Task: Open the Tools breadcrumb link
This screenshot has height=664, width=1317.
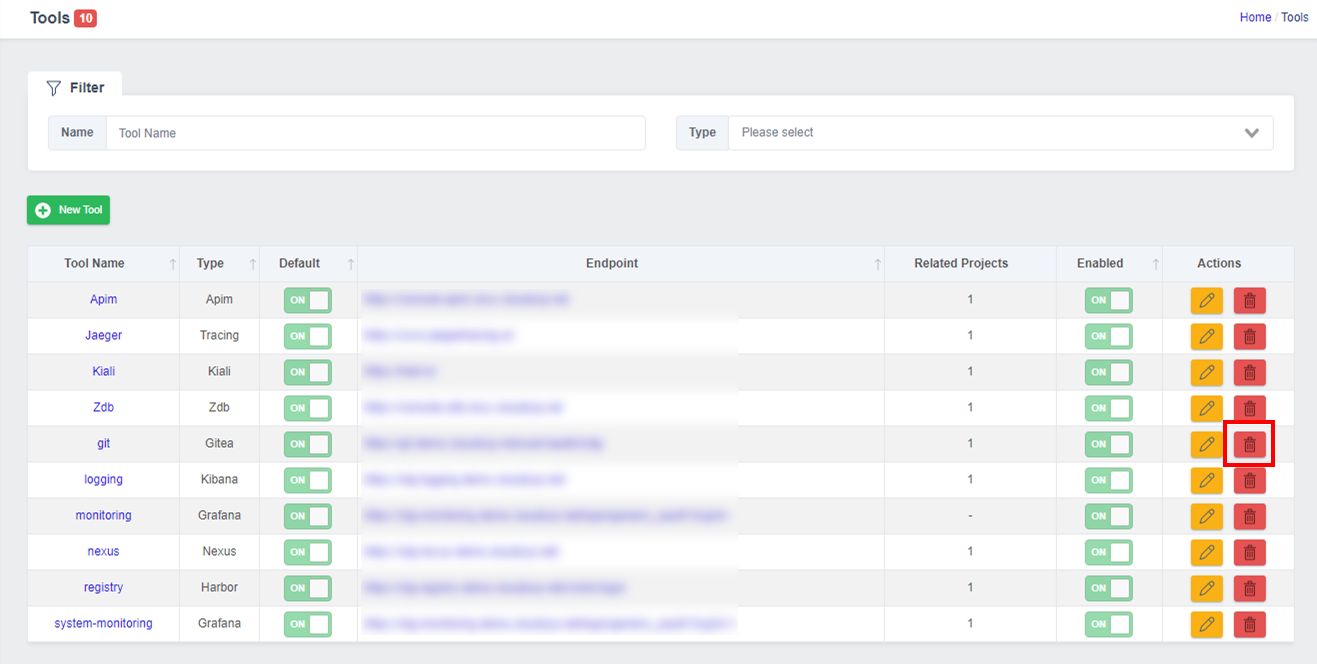Action: pos(1295,17)
